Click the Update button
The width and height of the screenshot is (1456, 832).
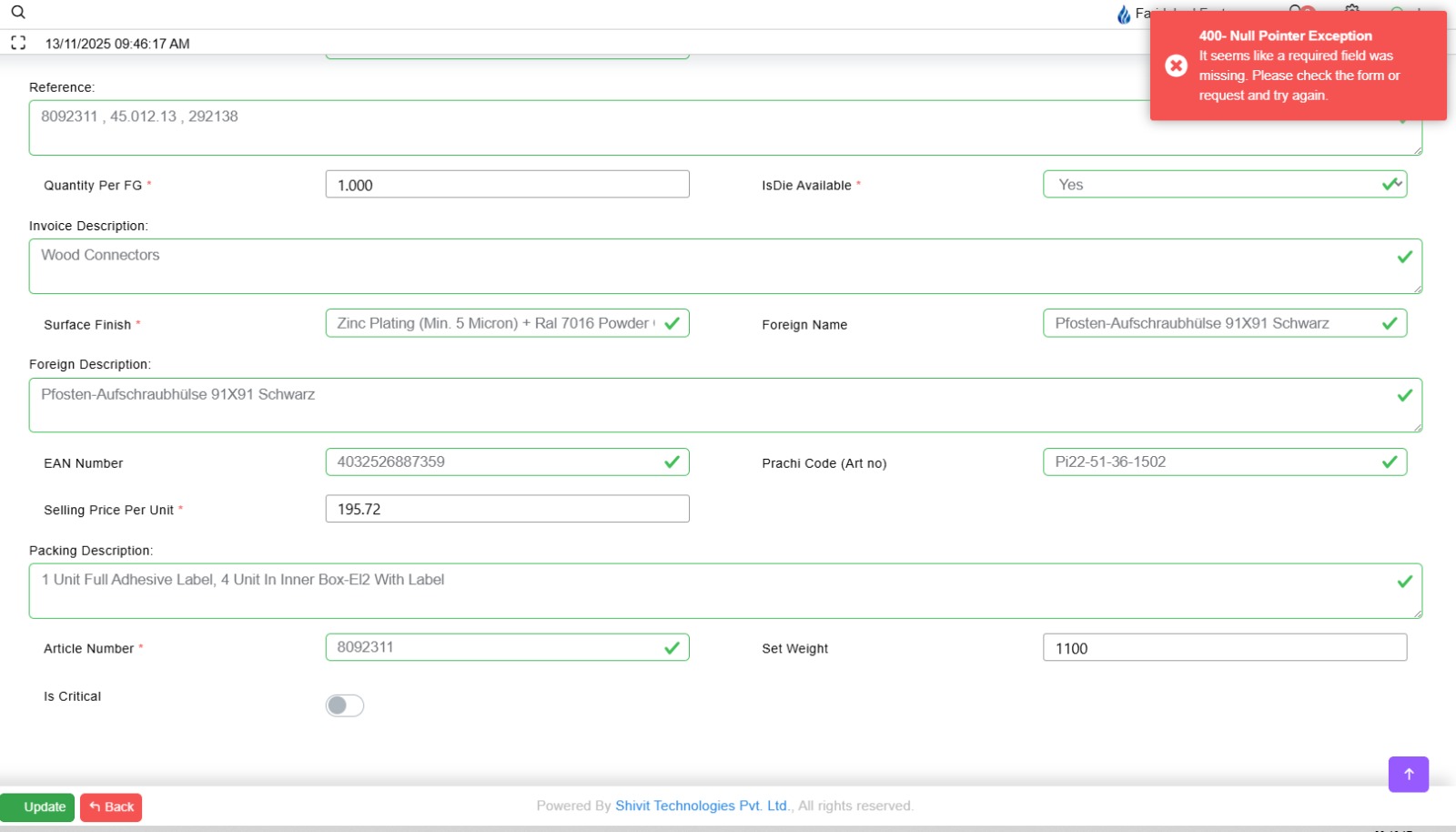37,807
